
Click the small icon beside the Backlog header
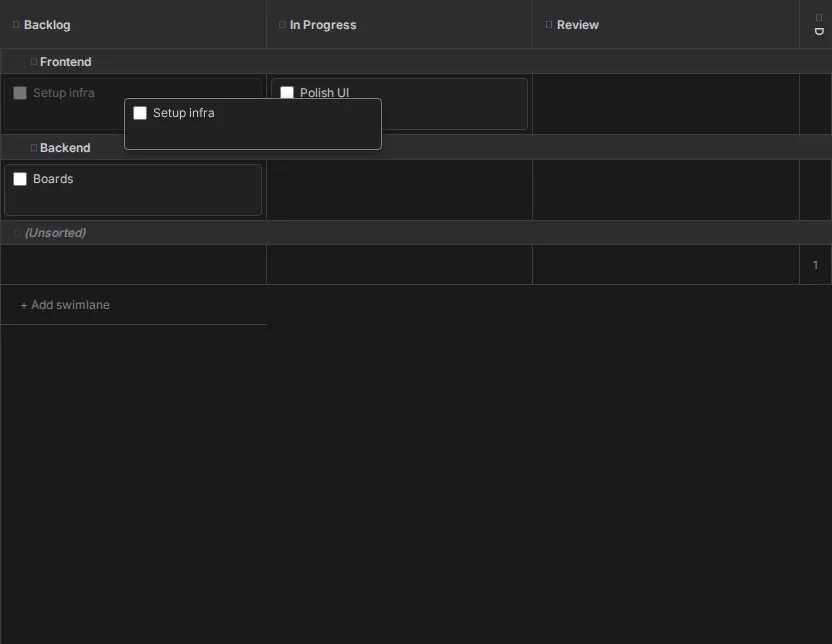(x=16, y=24)
